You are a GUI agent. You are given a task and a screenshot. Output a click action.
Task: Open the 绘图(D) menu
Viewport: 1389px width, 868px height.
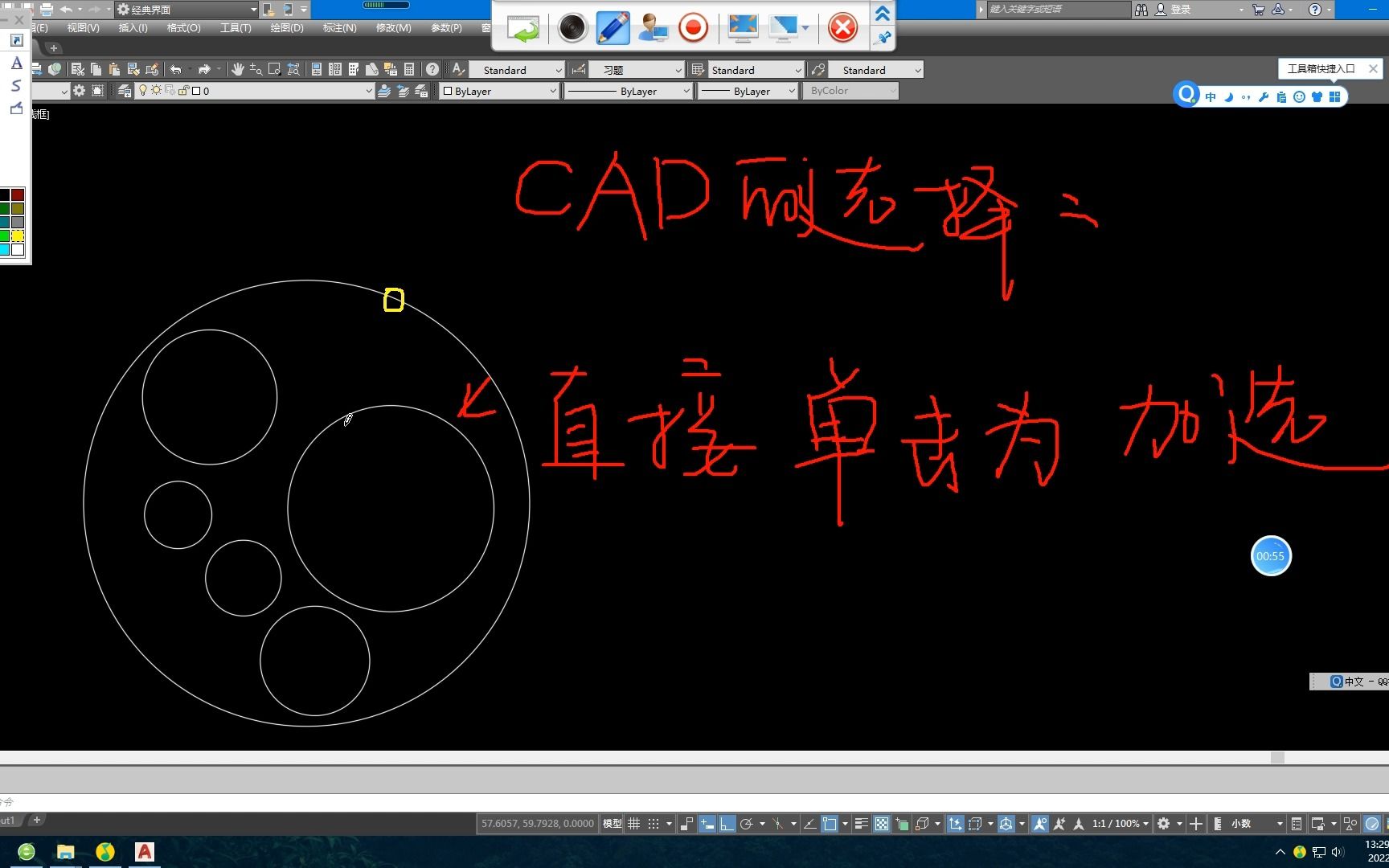(x=287, y=27)
